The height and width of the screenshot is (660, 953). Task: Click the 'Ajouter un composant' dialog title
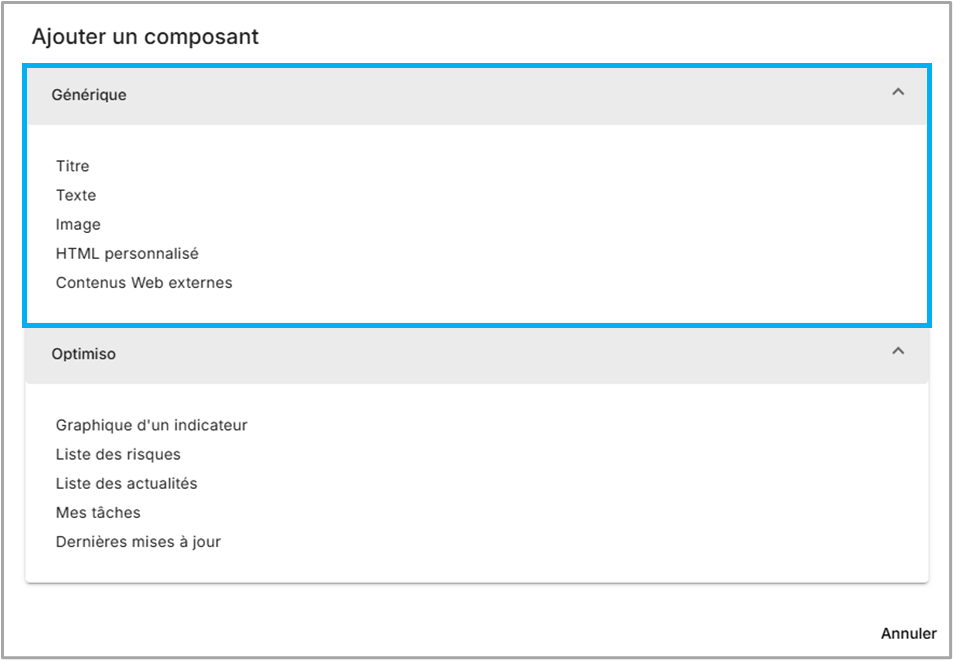(x=146, y=37)
